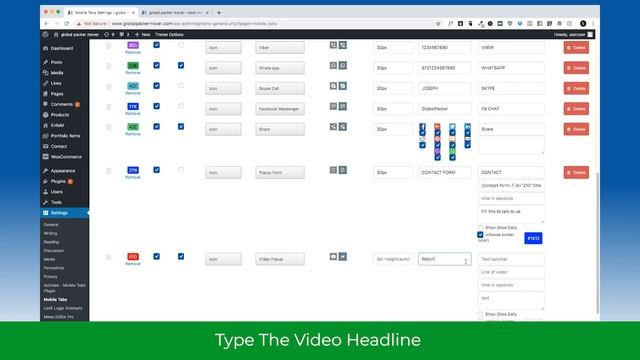Open the Skype Call action dropdown

[x=280, y=88]
